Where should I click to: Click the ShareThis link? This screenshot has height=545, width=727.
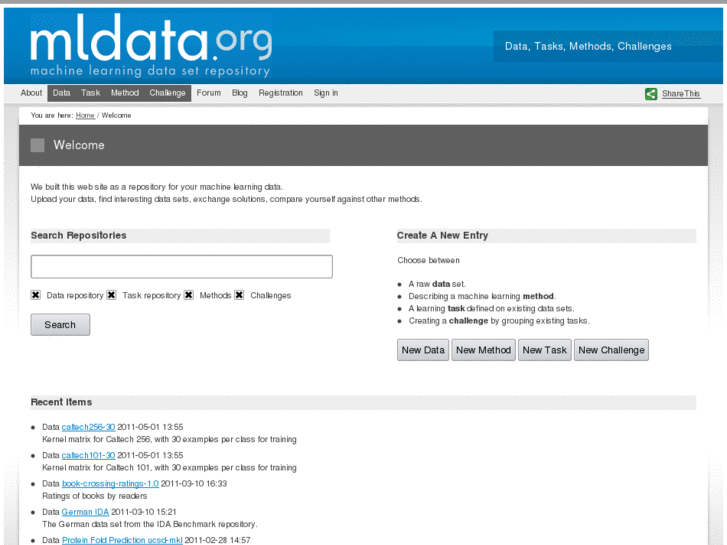click(681, 94)
